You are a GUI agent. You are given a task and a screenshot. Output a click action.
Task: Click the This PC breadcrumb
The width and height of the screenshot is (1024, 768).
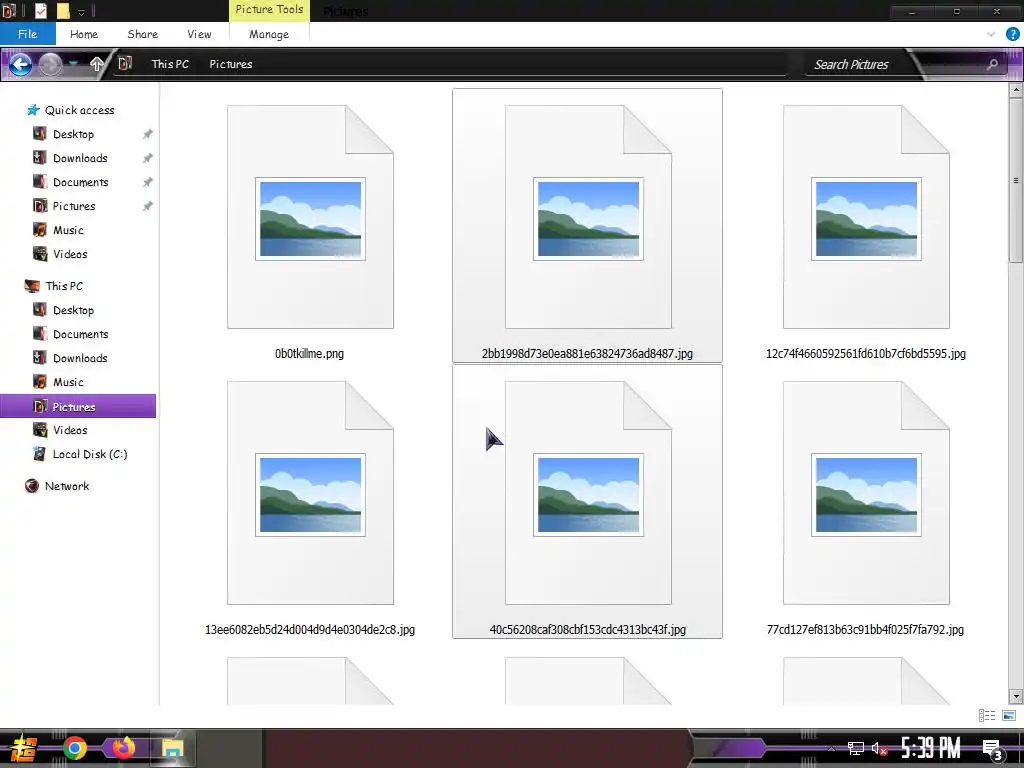170,64
